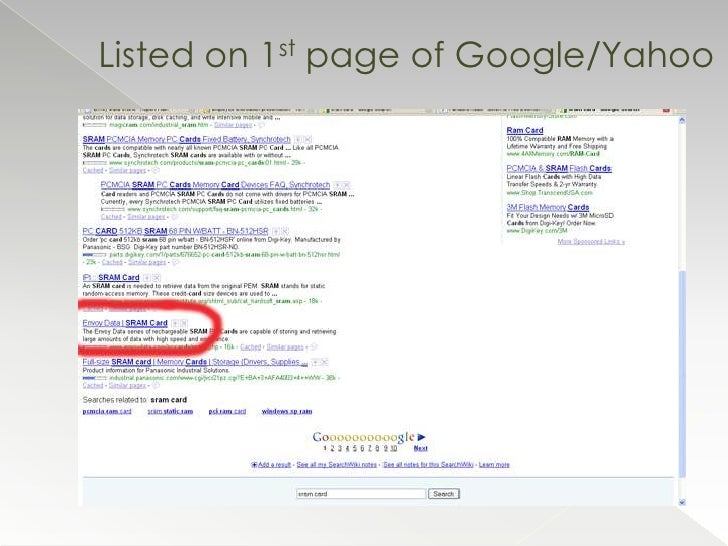The width and height of the screenshot is (728, 546).
Task: Click the remove icon beside the Envoy Data result
Action: 184,323
